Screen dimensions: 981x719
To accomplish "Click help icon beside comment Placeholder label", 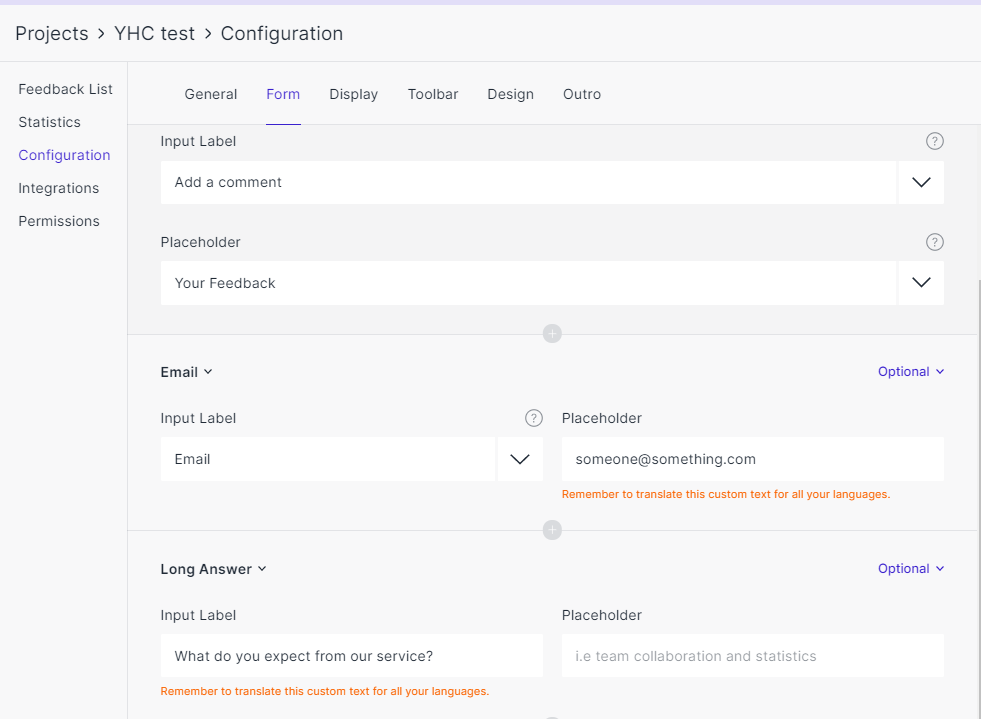I will [x=934, y=242].
